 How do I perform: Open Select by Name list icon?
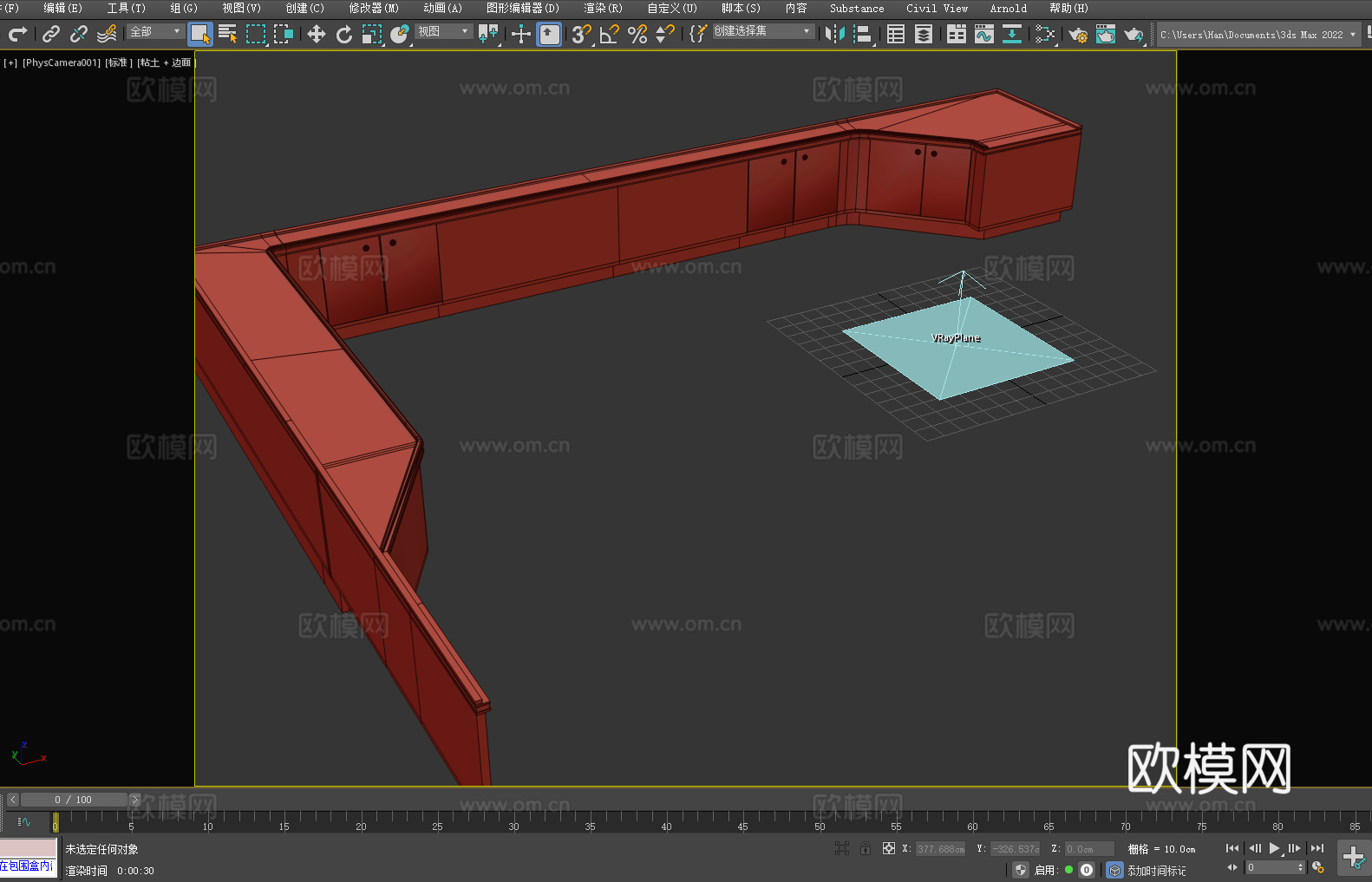coord(228,34)
